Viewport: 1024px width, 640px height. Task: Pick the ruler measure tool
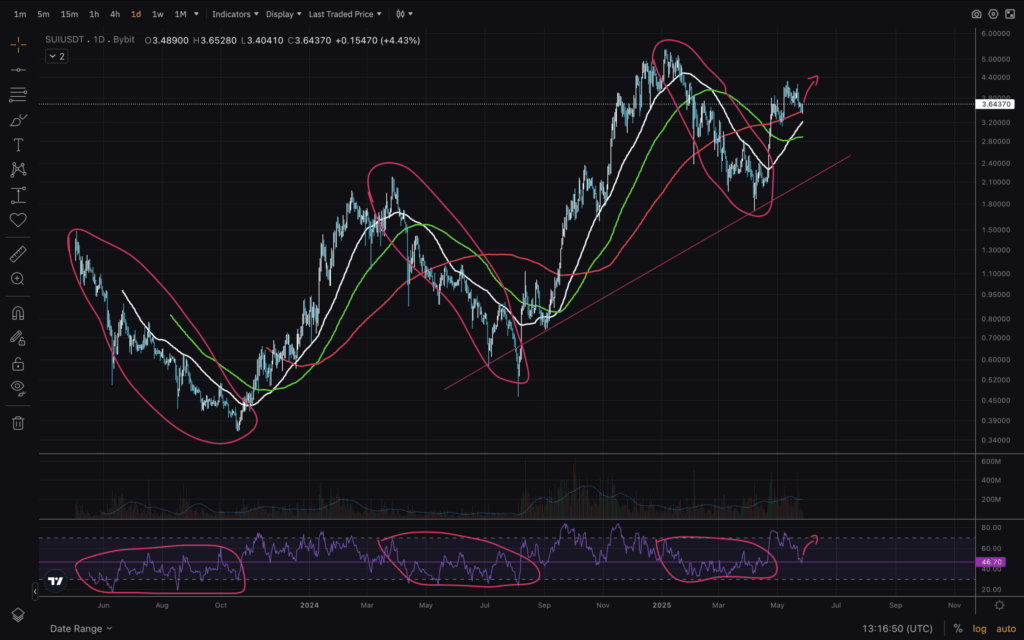(x=18, y=254)
